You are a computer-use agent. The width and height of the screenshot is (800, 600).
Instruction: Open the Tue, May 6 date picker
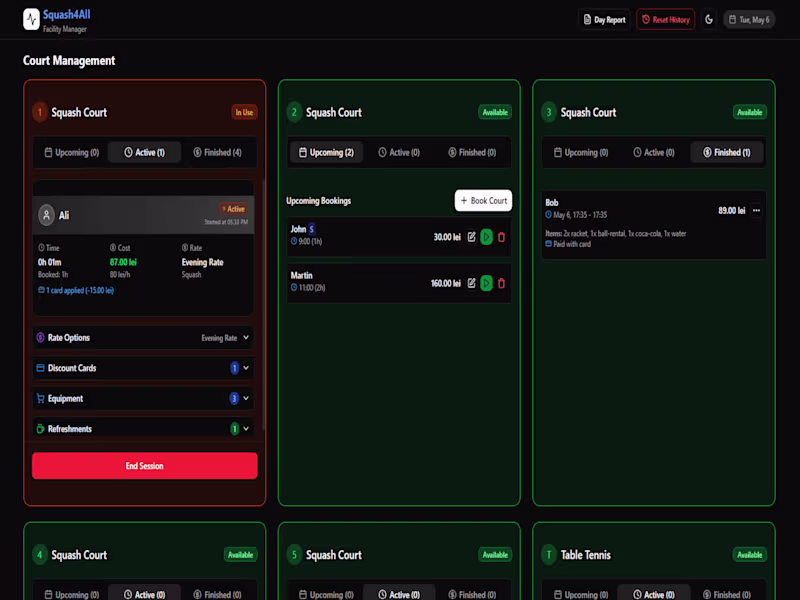coord(749,19)
